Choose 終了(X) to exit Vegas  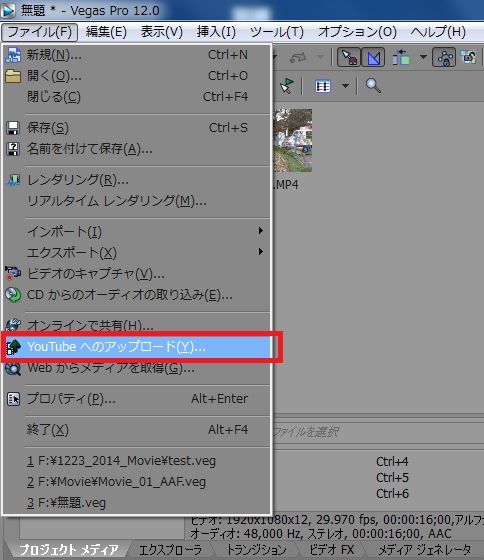click(137, 430)
